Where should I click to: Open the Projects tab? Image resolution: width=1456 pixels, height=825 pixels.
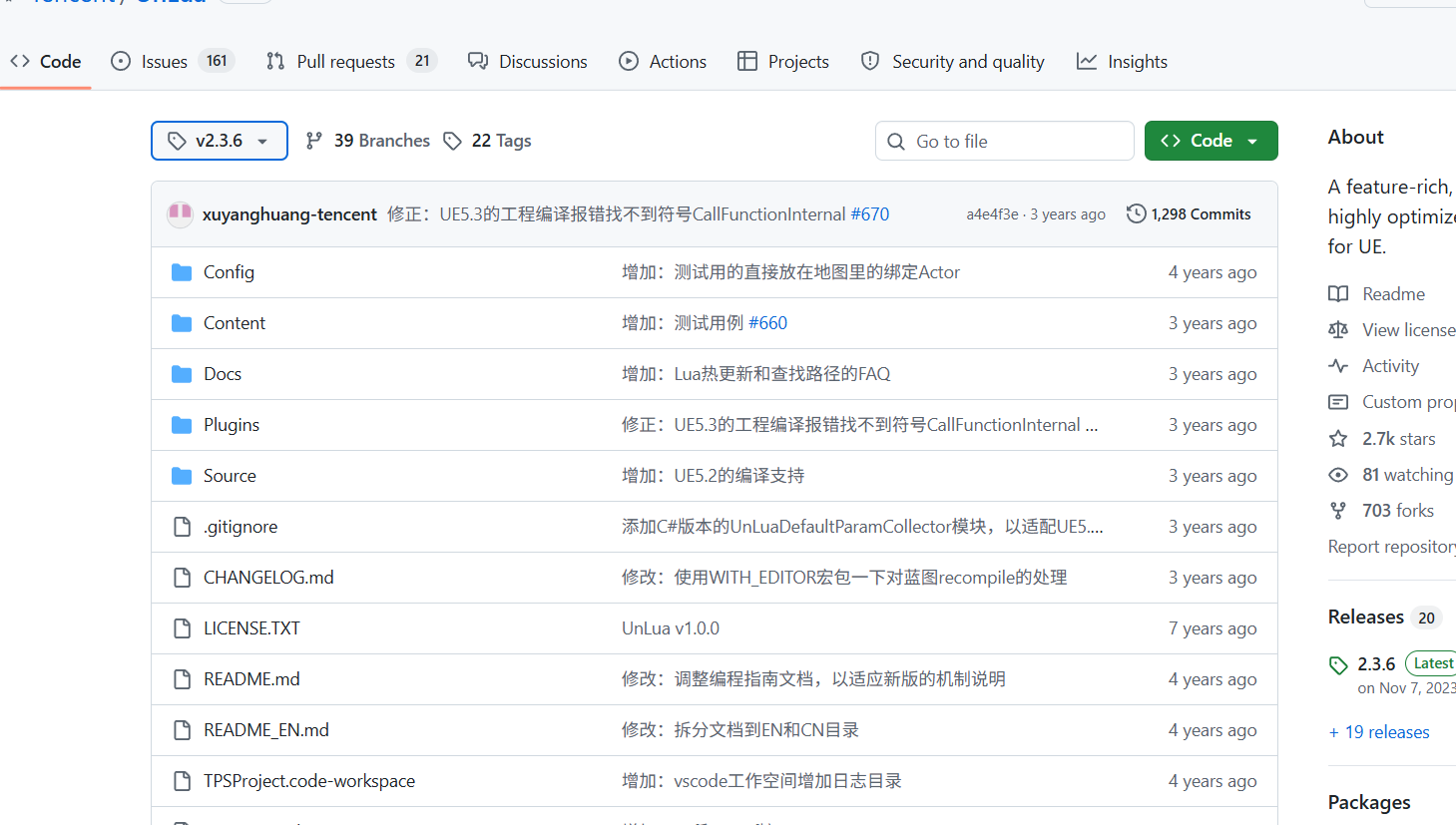tap(783, 61)
